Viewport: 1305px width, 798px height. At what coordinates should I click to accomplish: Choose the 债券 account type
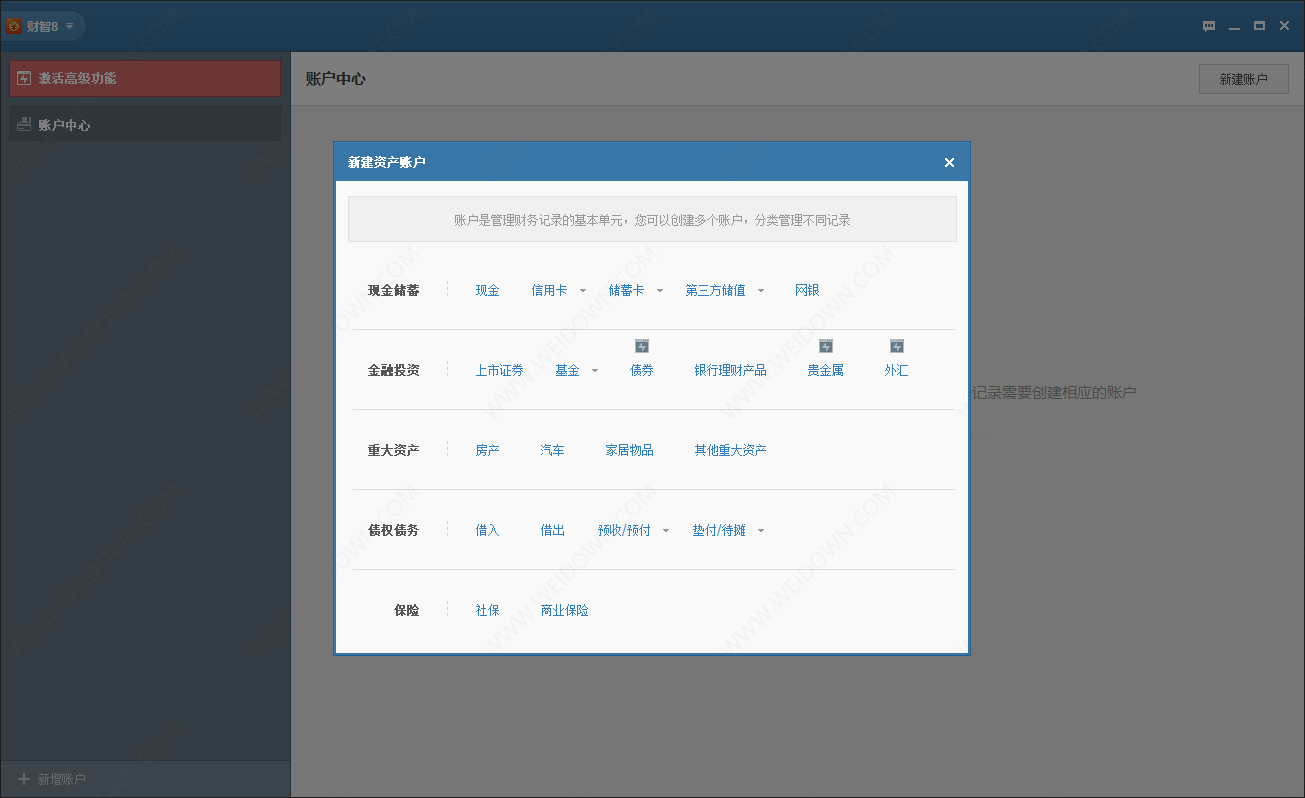tap(642, 370)
